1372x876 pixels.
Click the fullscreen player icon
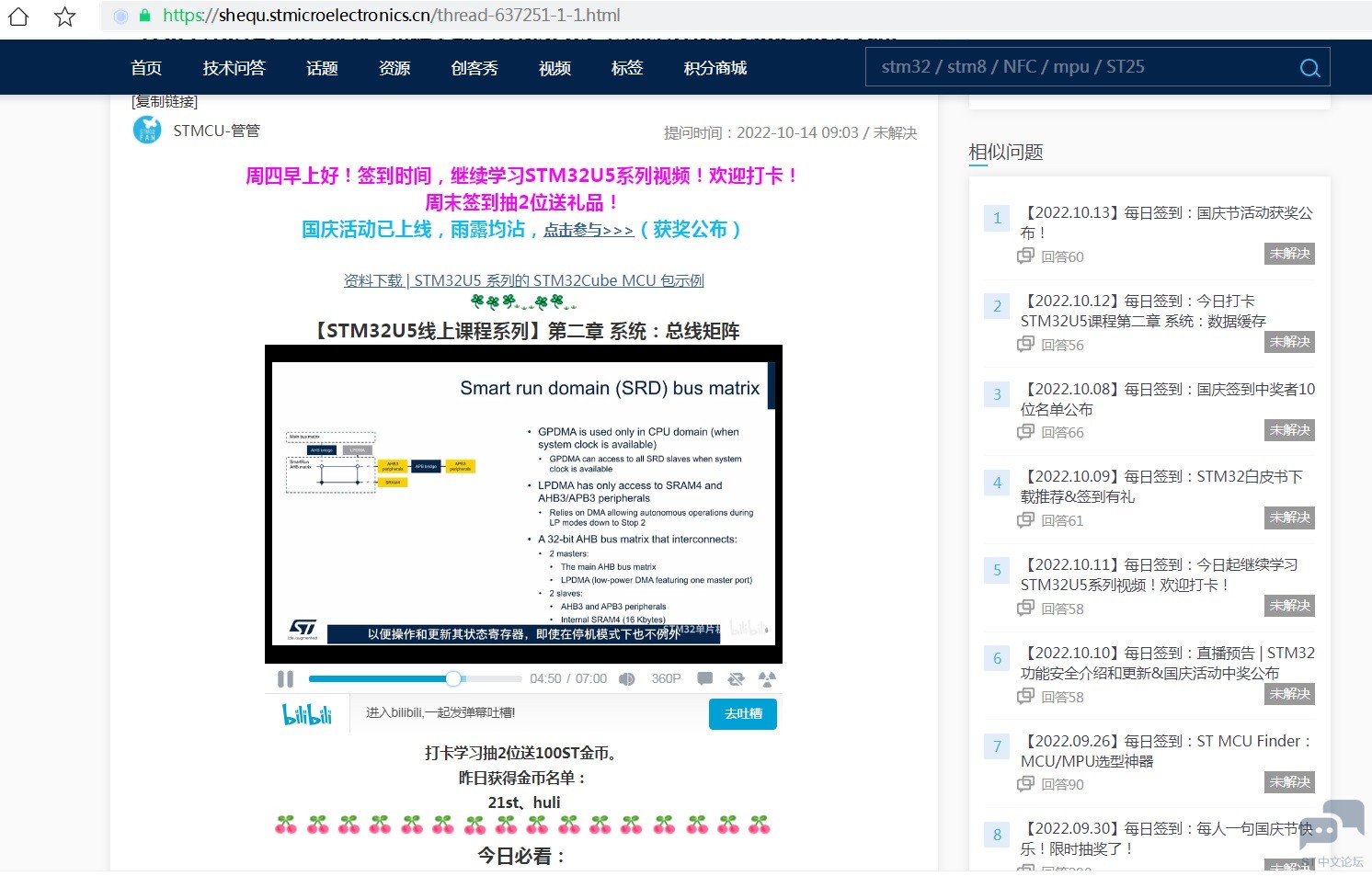coord(767,679)
